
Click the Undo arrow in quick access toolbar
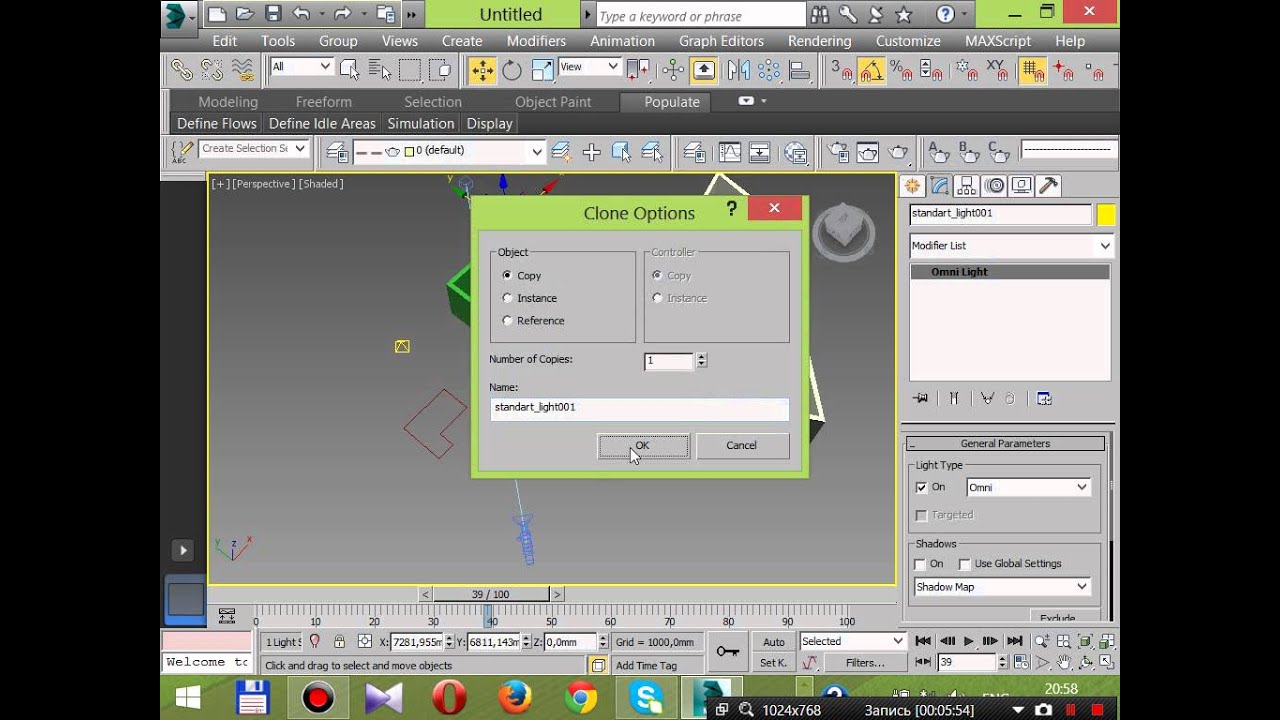coord(301,15)
